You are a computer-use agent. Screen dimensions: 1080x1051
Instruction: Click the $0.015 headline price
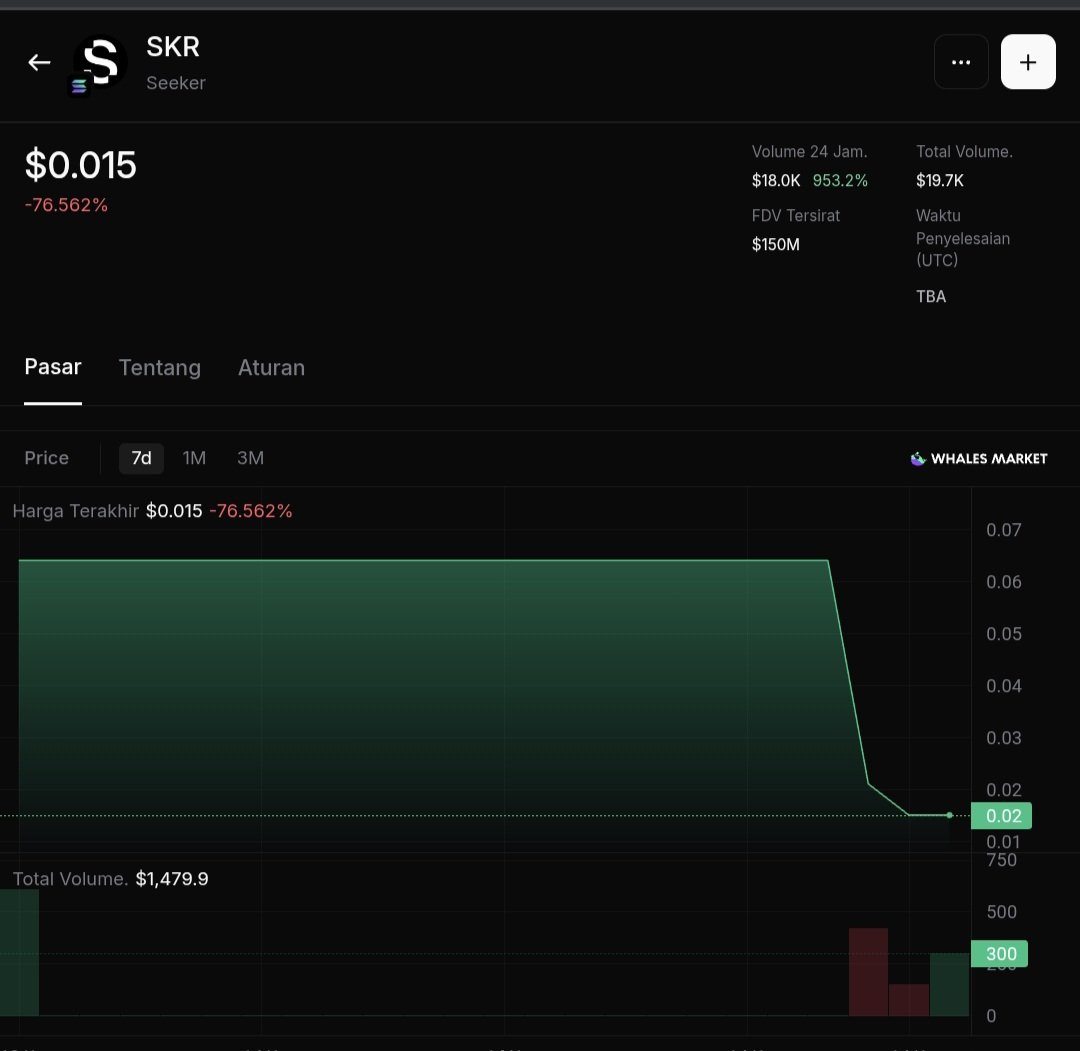point(81,165)
